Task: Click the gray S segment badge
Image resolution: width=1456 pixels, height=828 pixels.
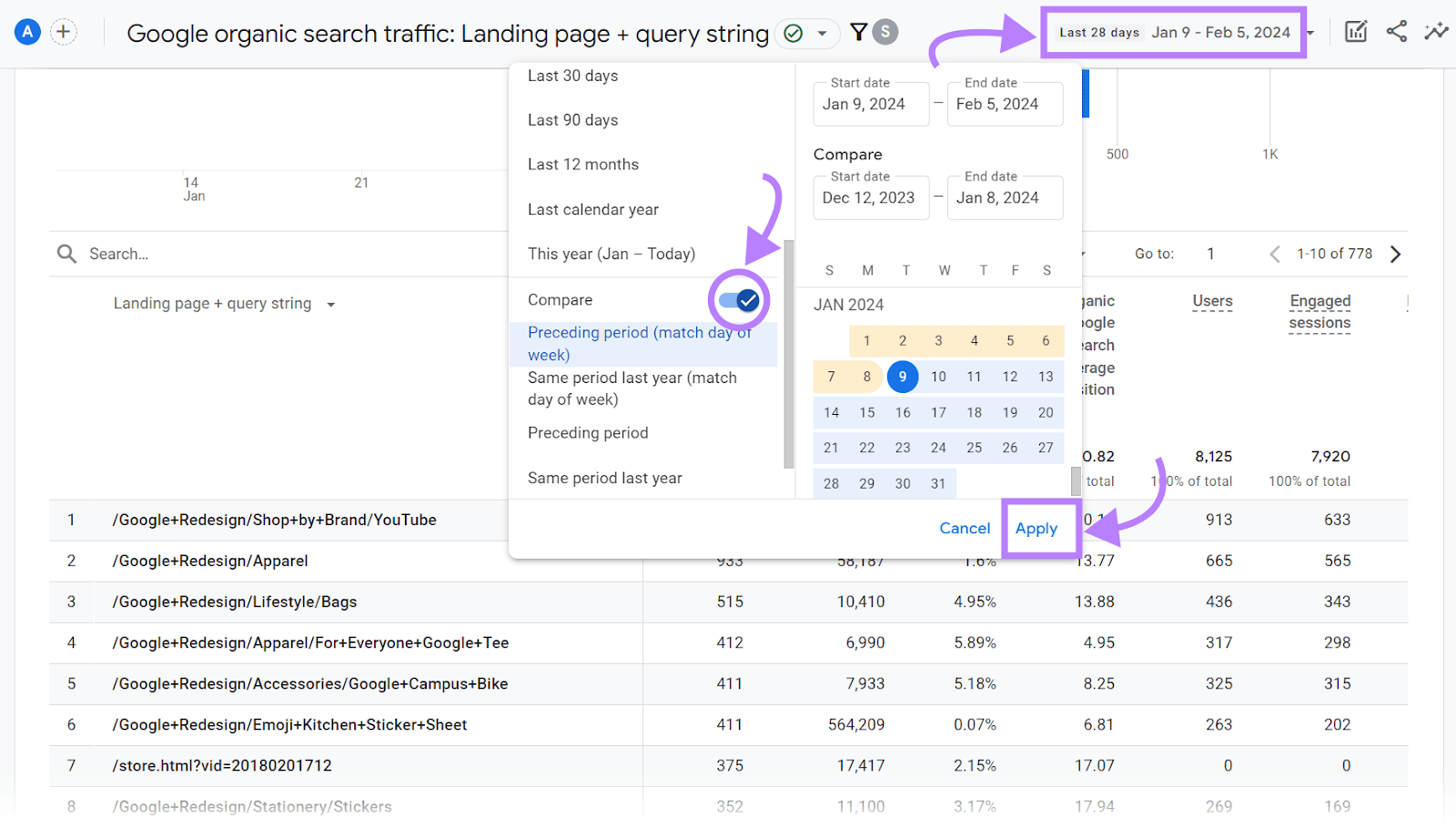Action: pos(885,32)
